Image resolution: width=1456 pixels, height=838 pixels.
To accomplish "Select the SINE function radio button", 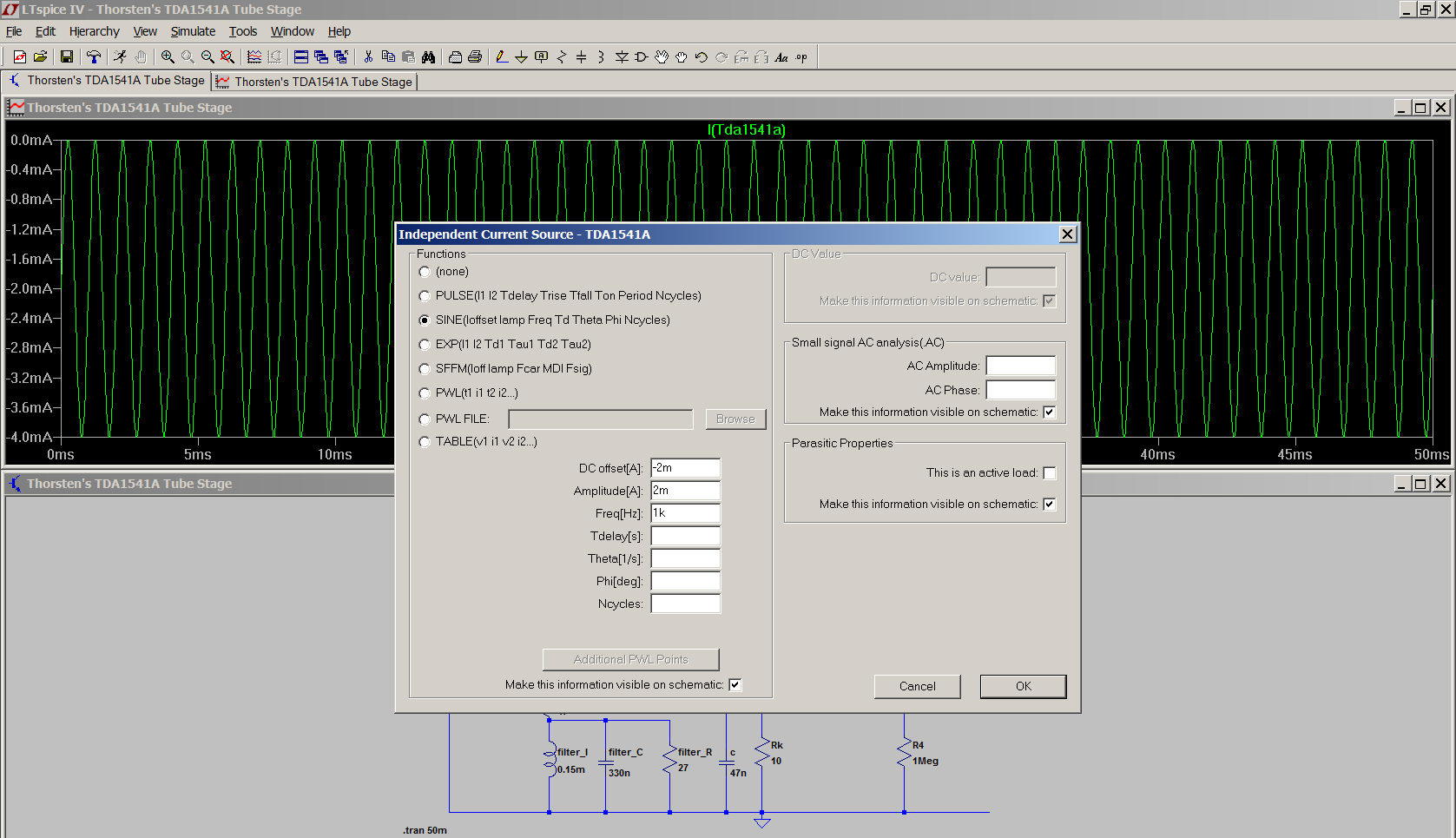I will click(x=425, y=320).
